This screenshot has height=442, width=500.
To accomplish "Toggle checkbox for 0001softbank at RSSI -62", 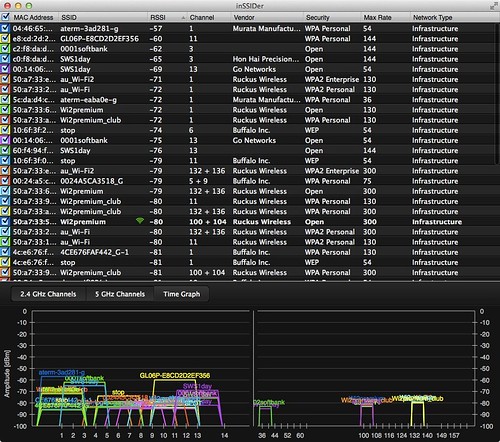I will point(5,49).
